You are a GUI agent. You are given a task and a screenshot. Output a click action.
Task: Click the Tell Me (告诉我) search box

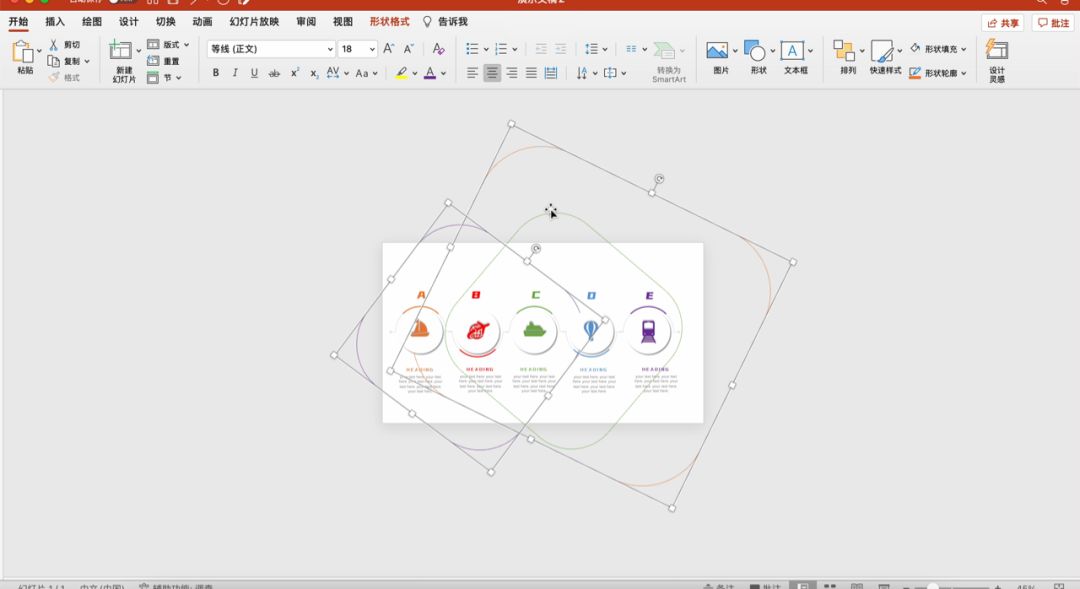point(446,21)
